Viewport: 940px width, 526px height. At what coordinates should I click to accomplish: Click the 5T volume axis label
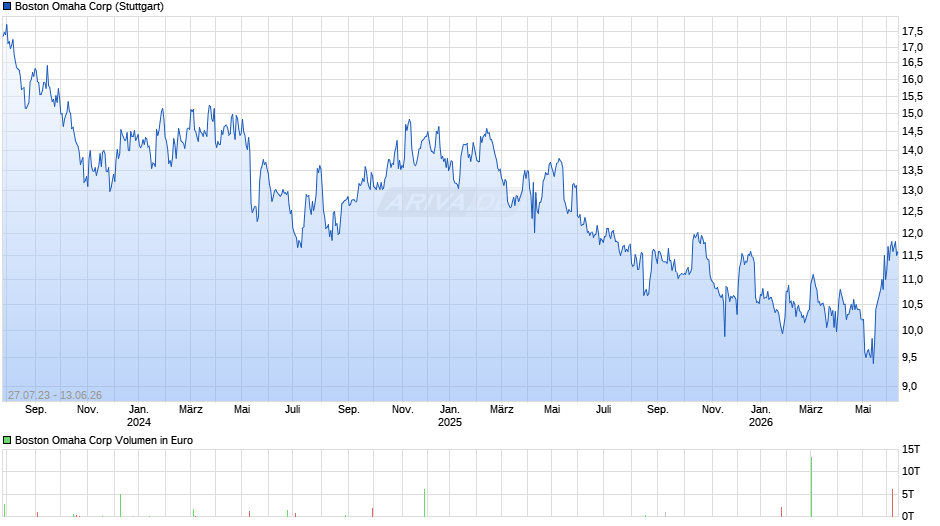click(x=908, y=494)
